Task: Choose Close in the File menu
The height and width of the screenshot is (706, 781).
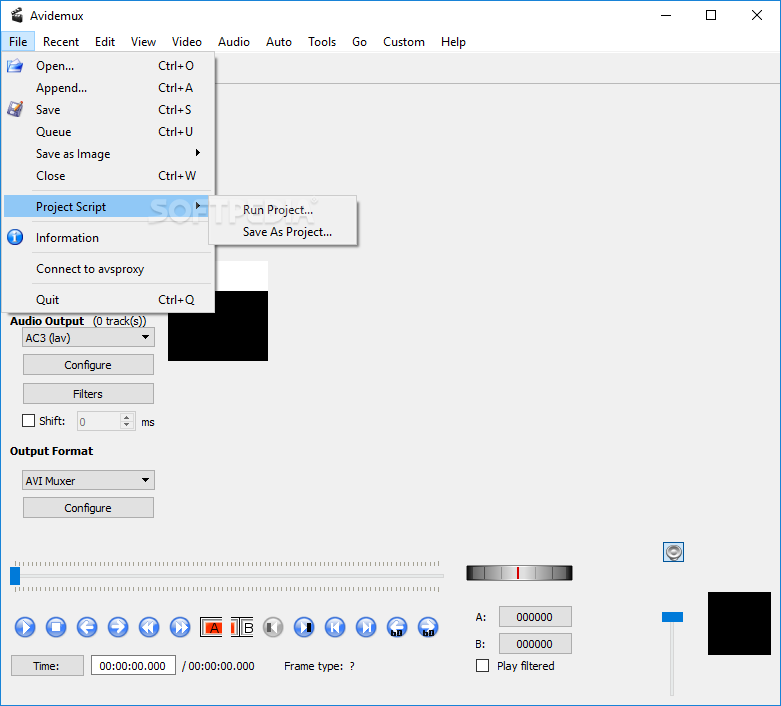Action: pos(109,175)
